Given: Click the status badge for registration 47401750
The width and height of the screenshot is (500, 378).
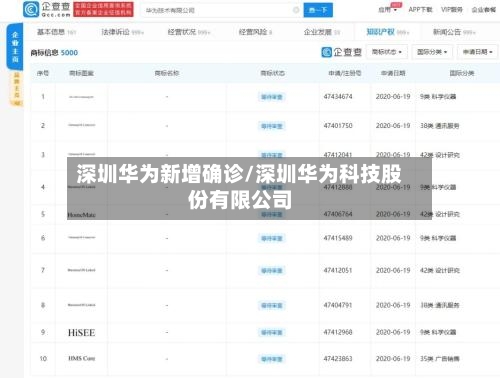Looking at the screenshot, I should 272,126.
